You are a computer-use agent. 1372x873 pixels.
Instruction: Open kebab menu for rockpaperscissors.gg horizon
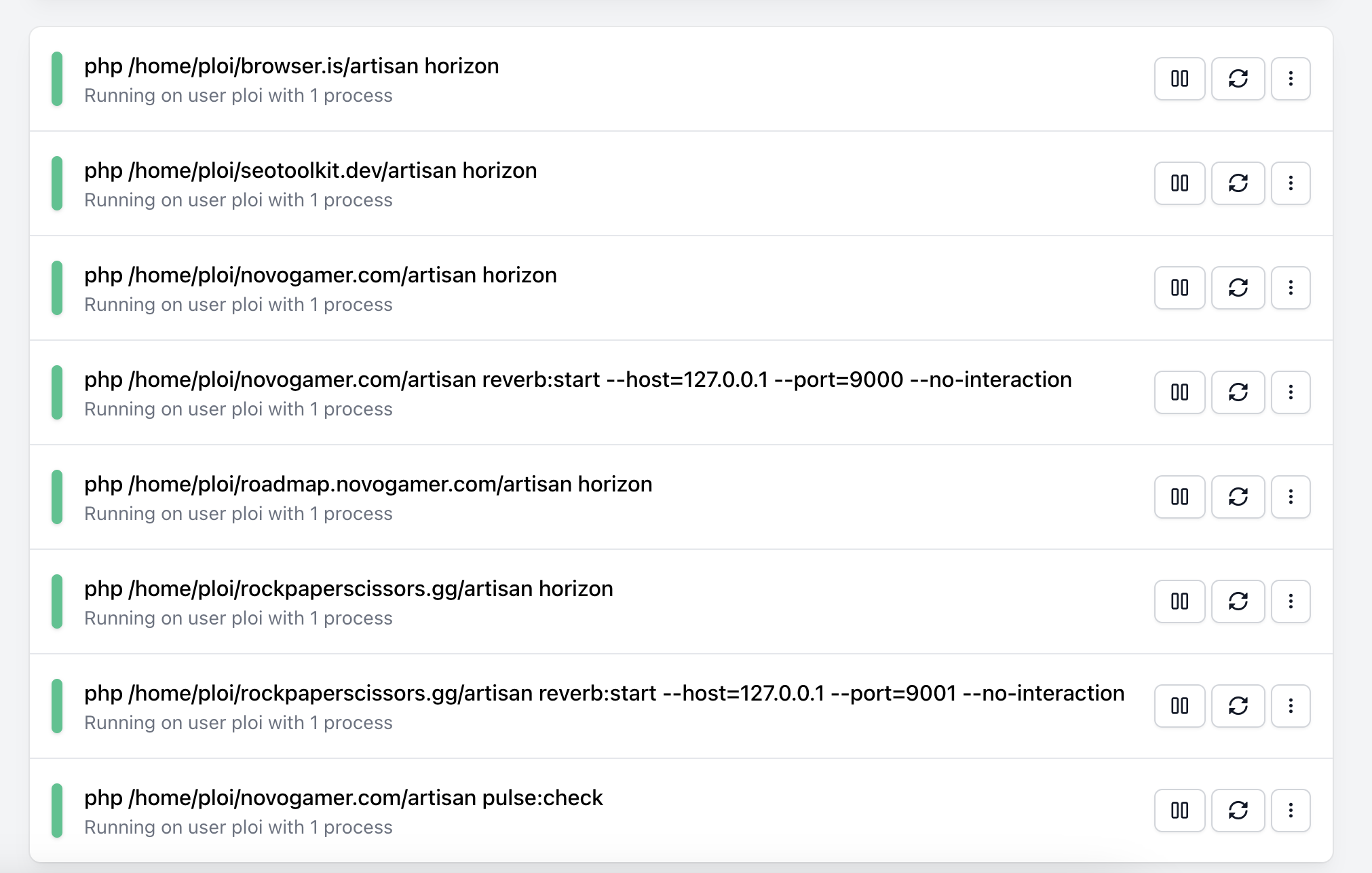pyautogui.click(x=1291, y=601)
